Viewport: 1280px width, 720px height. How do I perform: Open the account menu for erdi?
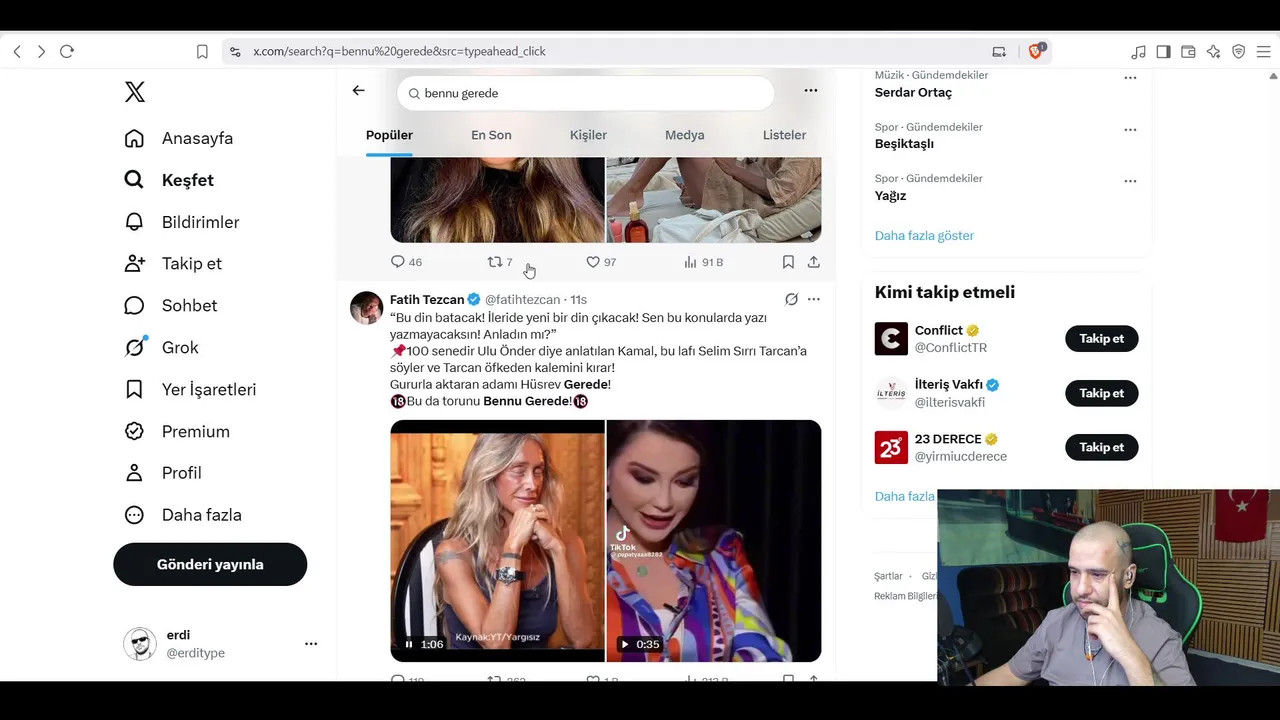(x=222, y=644)
